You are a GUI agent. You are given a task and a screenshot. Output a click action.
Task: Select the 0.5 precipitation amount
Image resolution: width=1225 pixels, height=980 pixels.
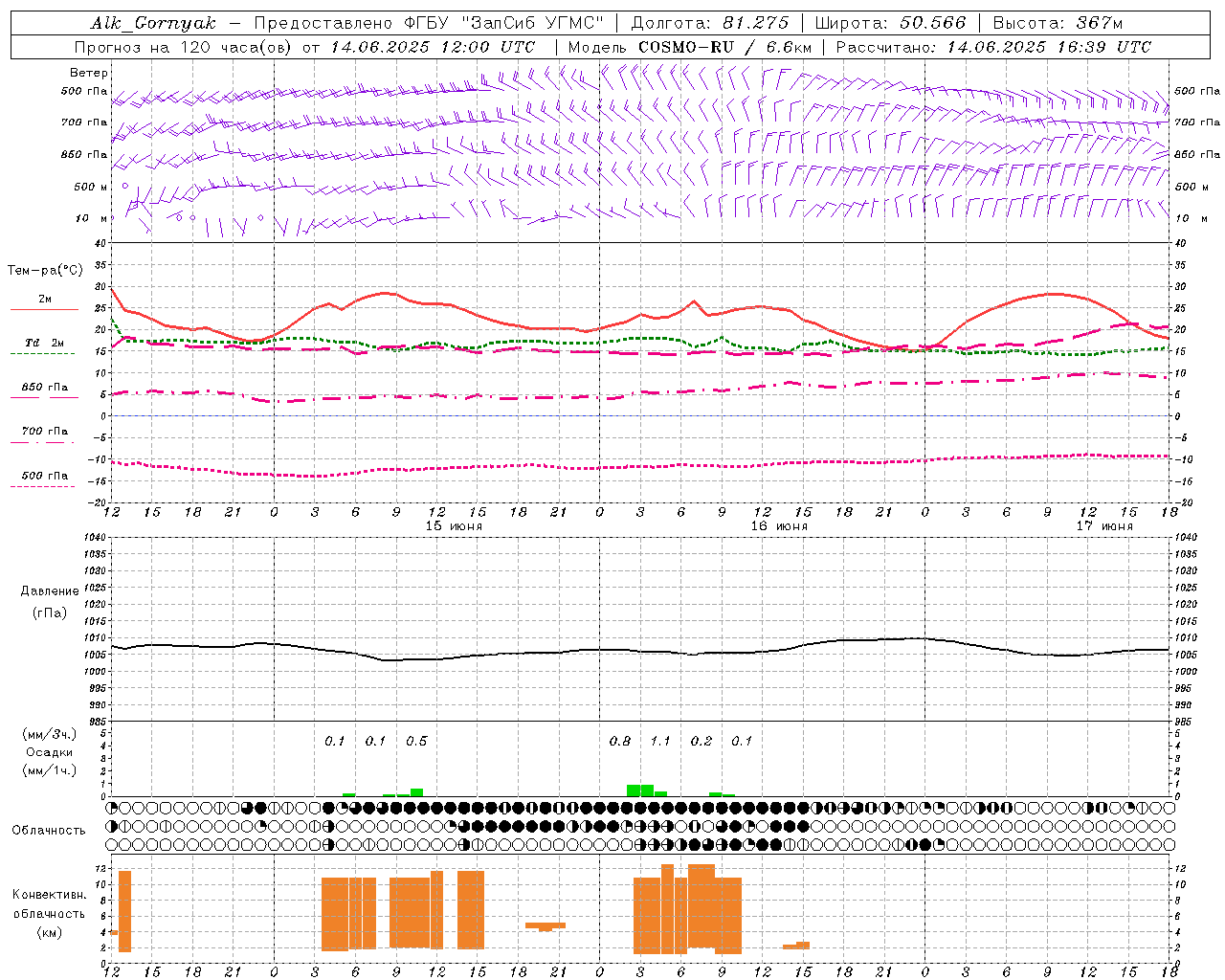click(416, 742)
